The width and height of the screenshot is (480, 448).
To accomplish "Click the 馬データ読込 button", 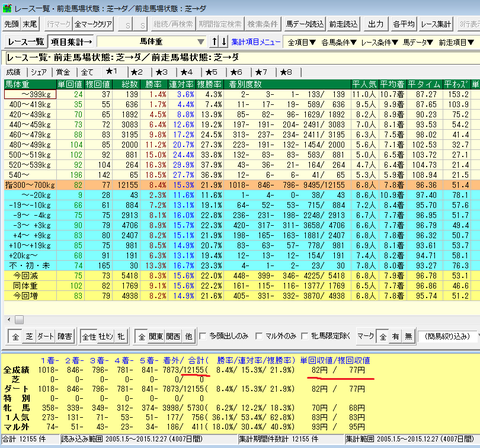I will [x=305, y=24].
